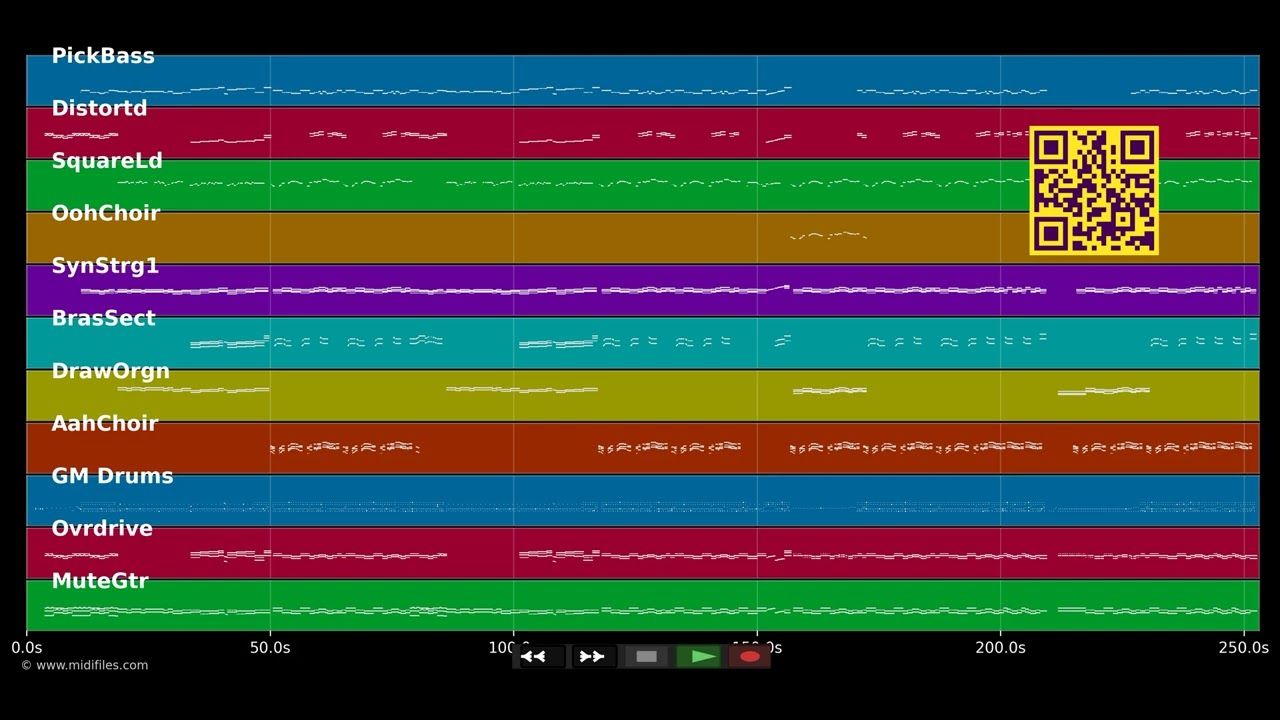Select the BrasSect track label

pyautogui.click(x=103, y=318)
